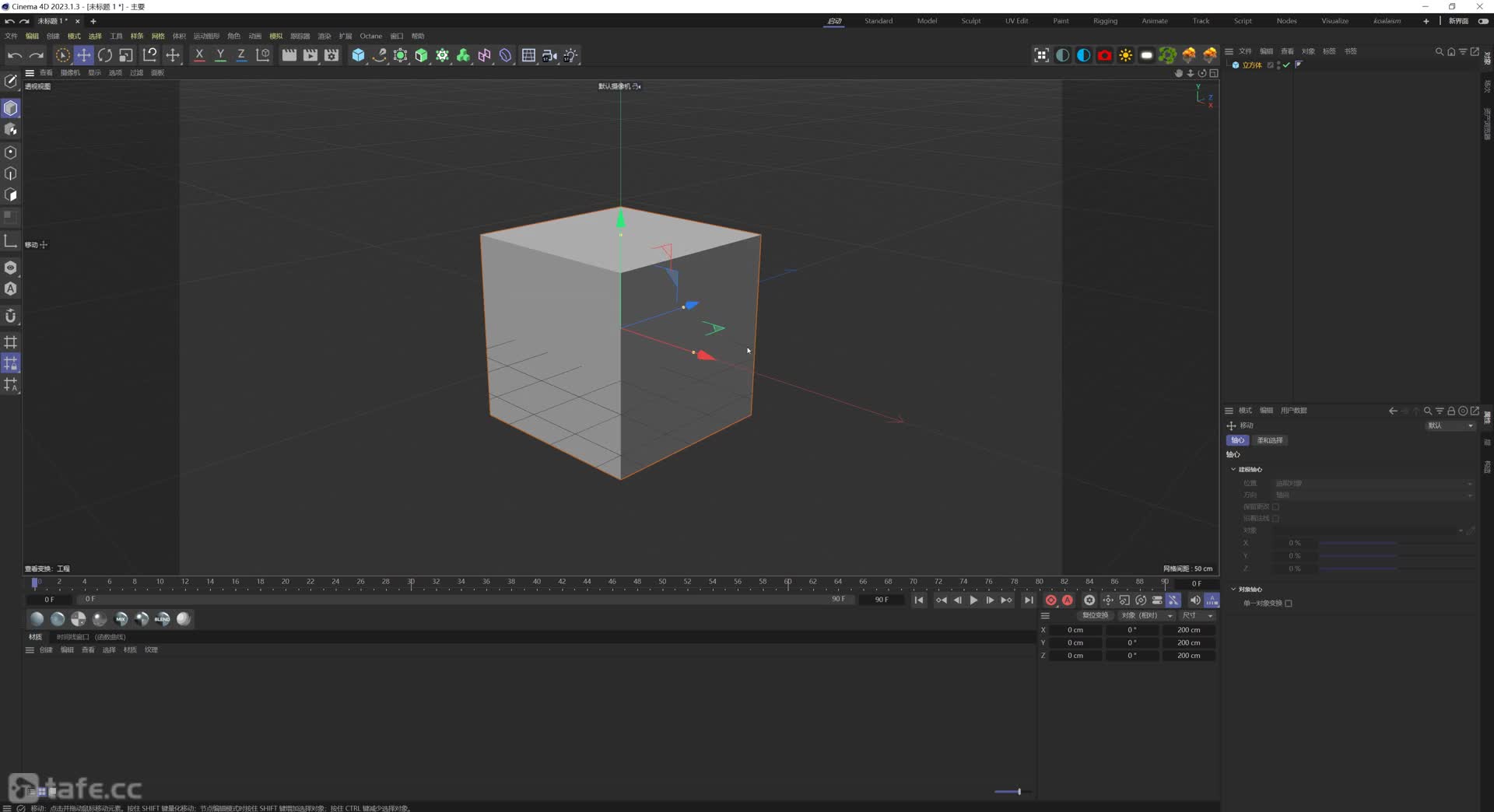Viewport: 1494px width, 812px height.
Task: Check the 单一对象变换 checkbox
Action: (x=1289, y=604)
